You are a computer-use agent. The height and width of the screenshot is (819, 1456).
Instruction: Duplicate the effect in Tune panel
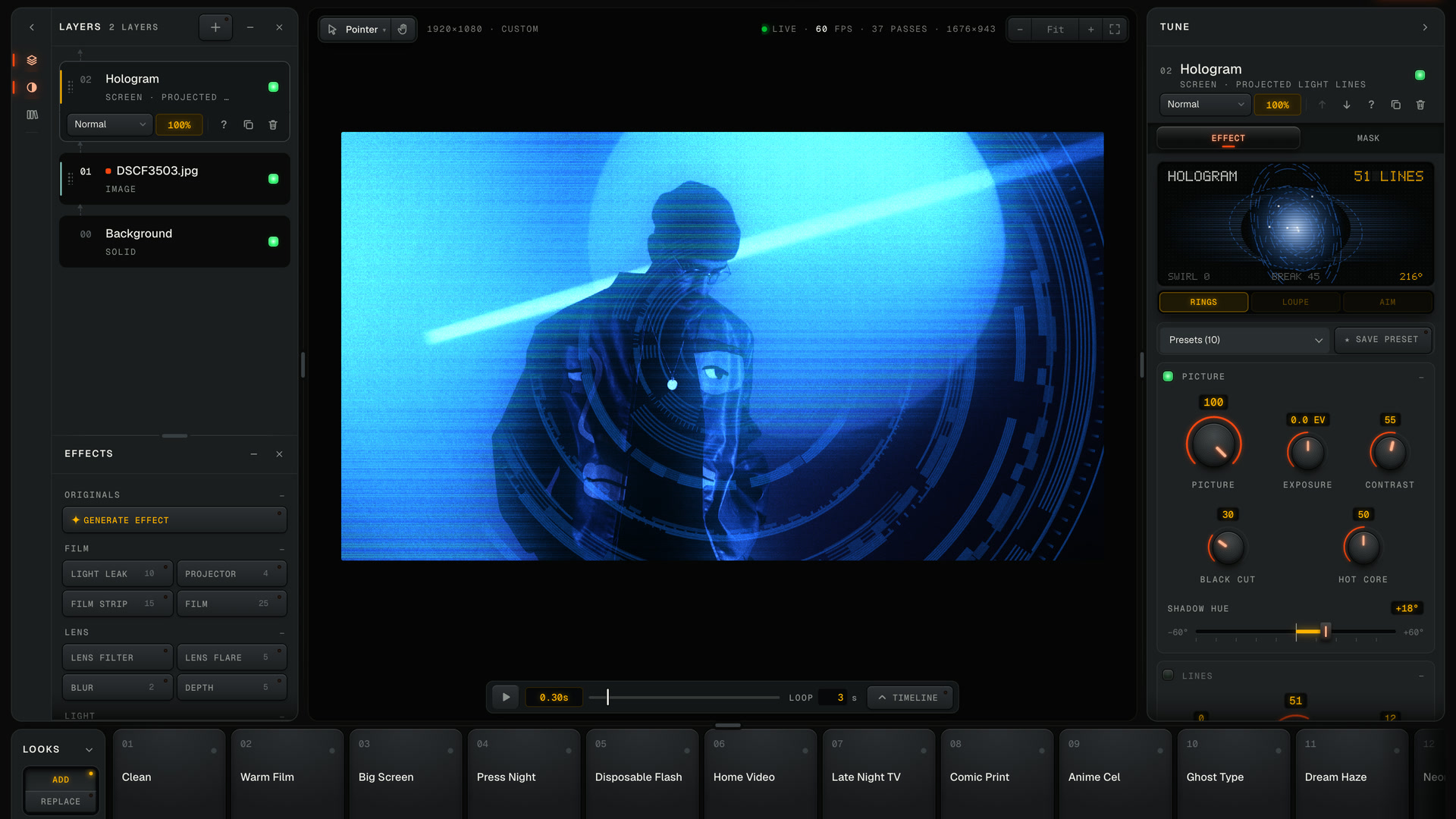coord(1395,105)
